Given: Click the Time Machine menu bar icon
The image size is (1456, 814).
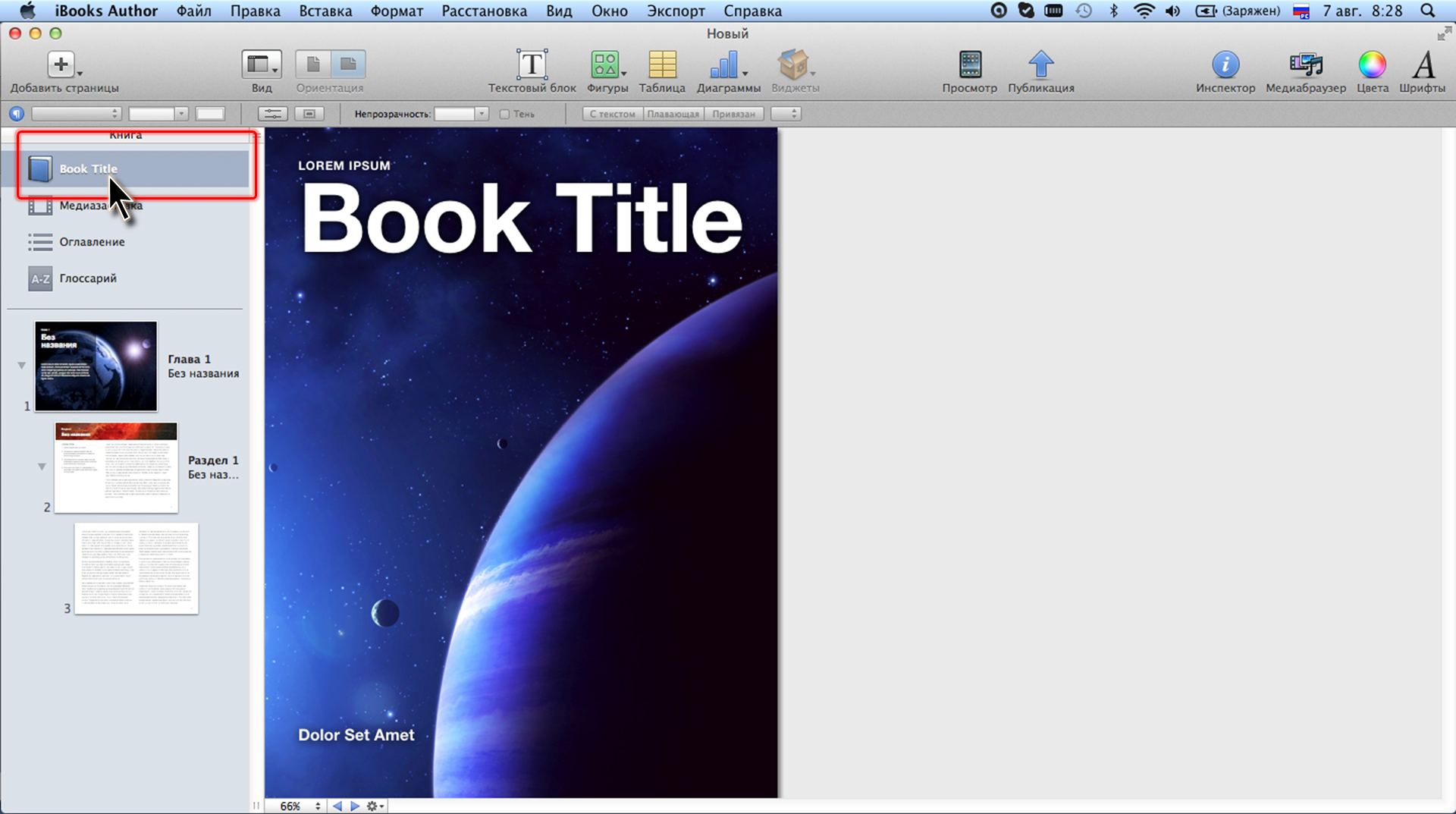Looking at the screenshot, I should click(x=1084, y=11).
